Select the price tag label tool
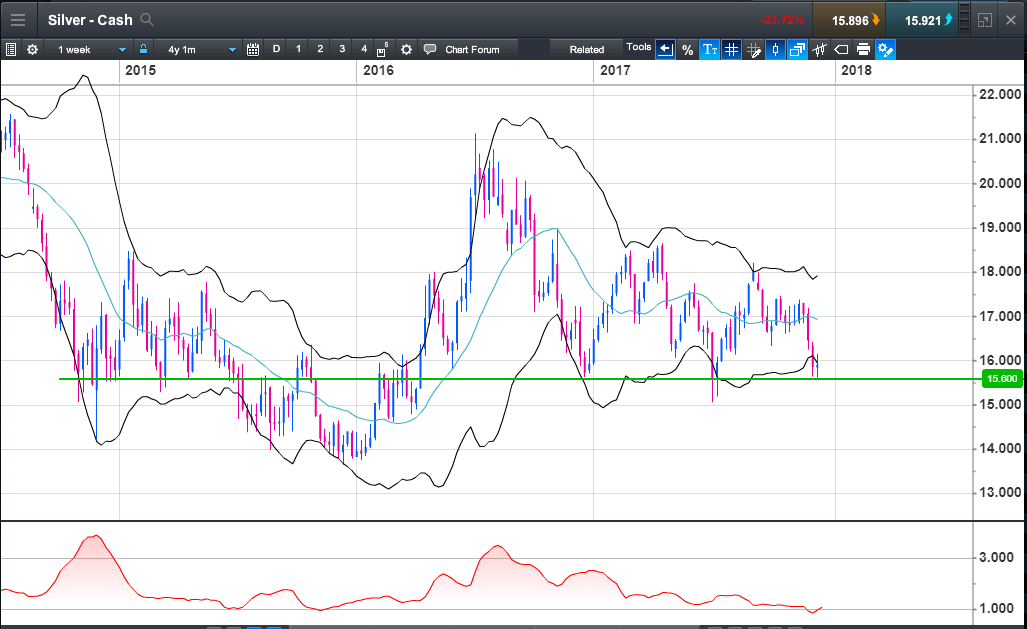Image resolution: width=1027 pixels, height=629 pixels. pyautogui.click(x=842, y=49)
